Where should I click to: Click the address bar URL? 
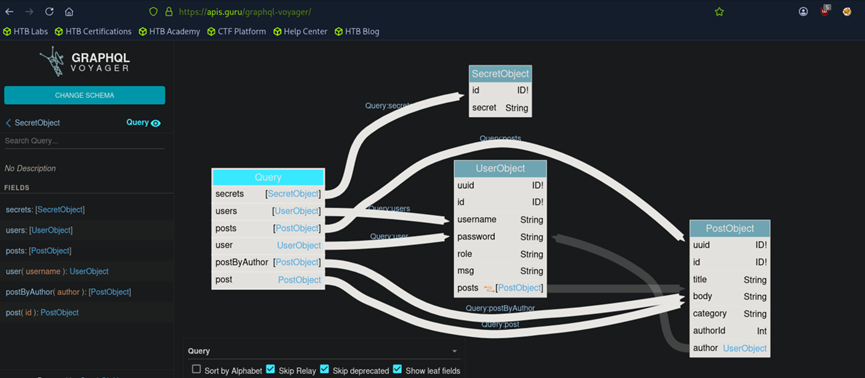coord(245,12)
